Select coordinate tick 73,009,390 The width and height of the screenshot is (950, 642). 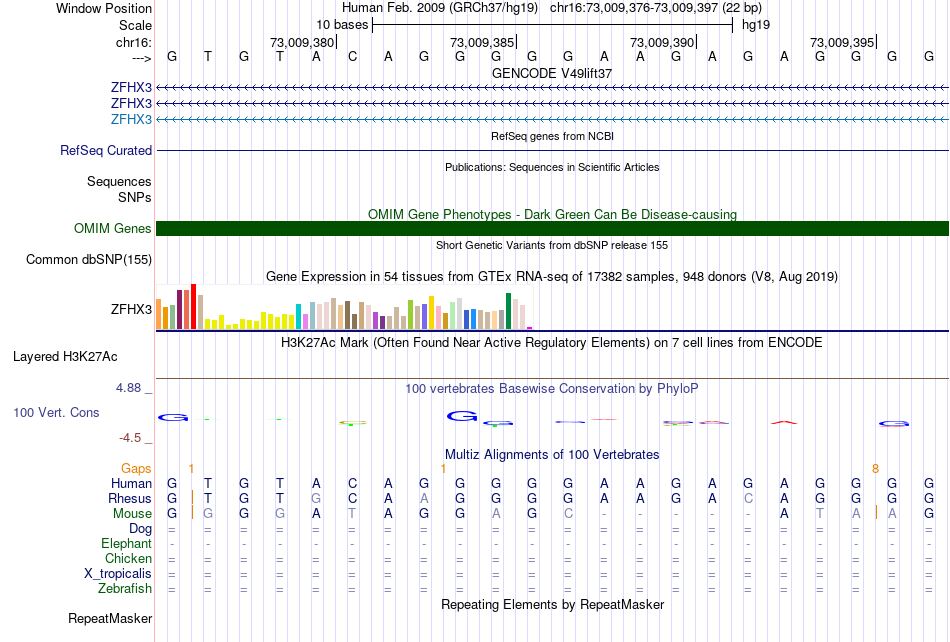pos(662,42)
